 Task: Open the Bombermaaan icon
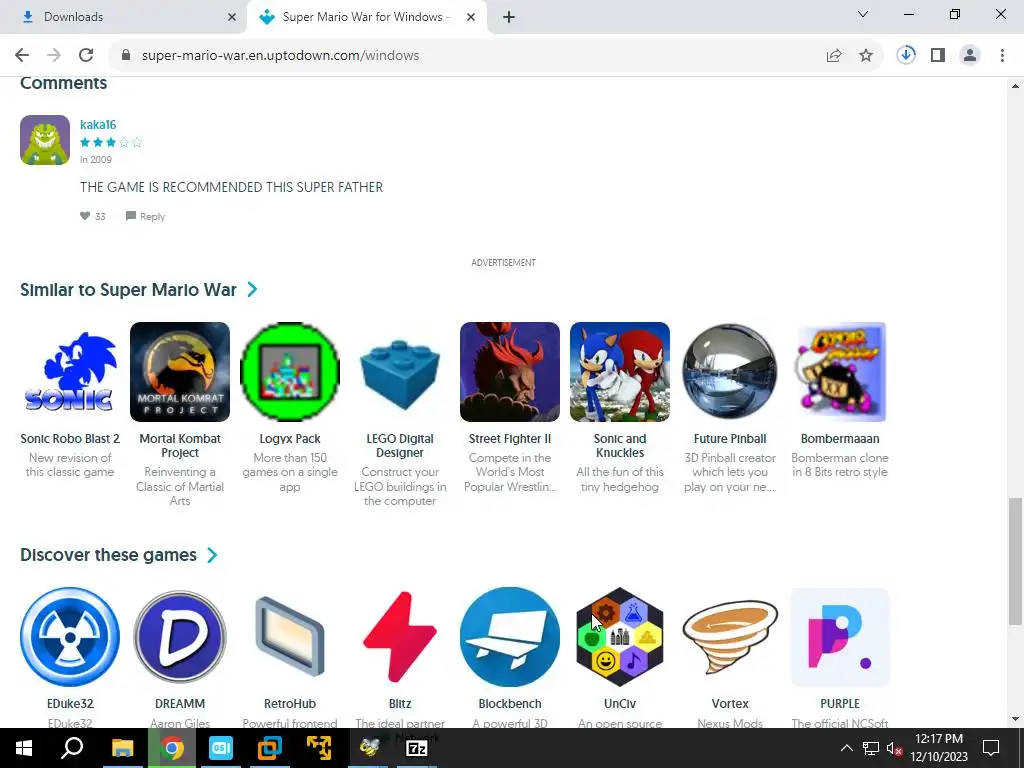click(840, 372)
